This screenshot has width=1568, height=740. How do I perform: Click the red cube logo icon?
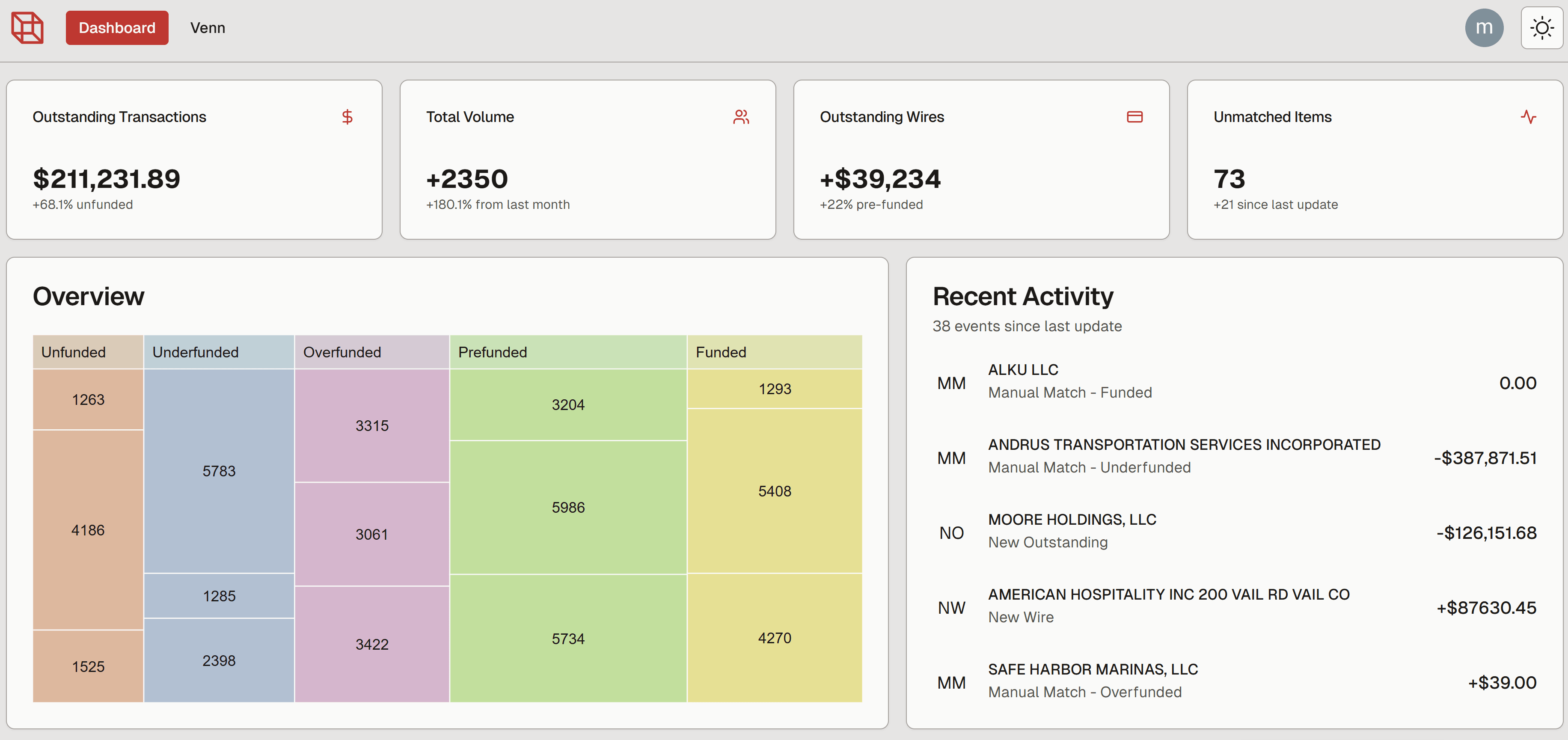[x=27, y=28]
